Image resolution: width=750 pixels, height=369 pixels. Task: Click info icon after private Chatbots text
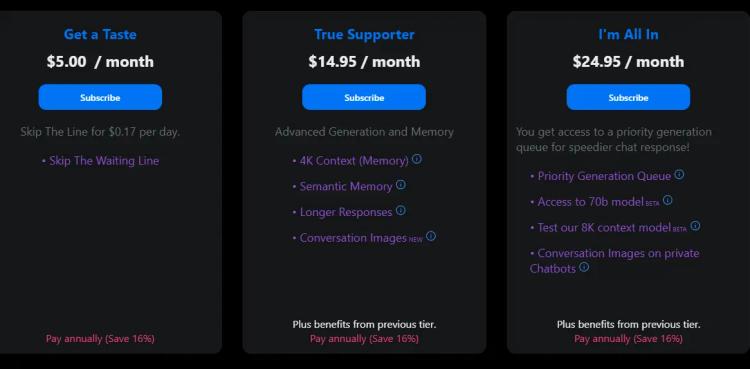coord(584,267)
